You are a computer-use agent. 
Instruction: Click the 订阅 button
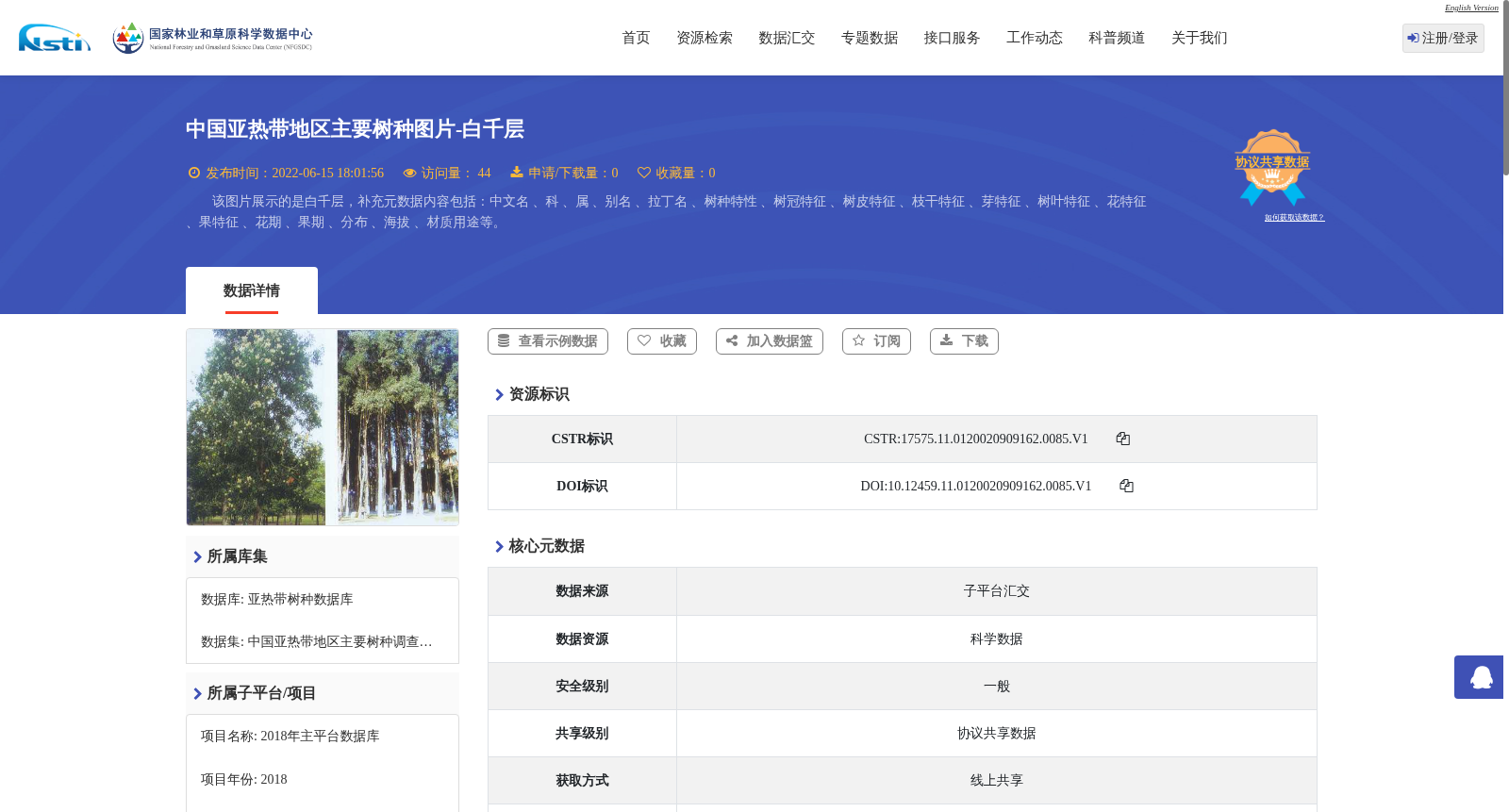[x=876, y=341]
